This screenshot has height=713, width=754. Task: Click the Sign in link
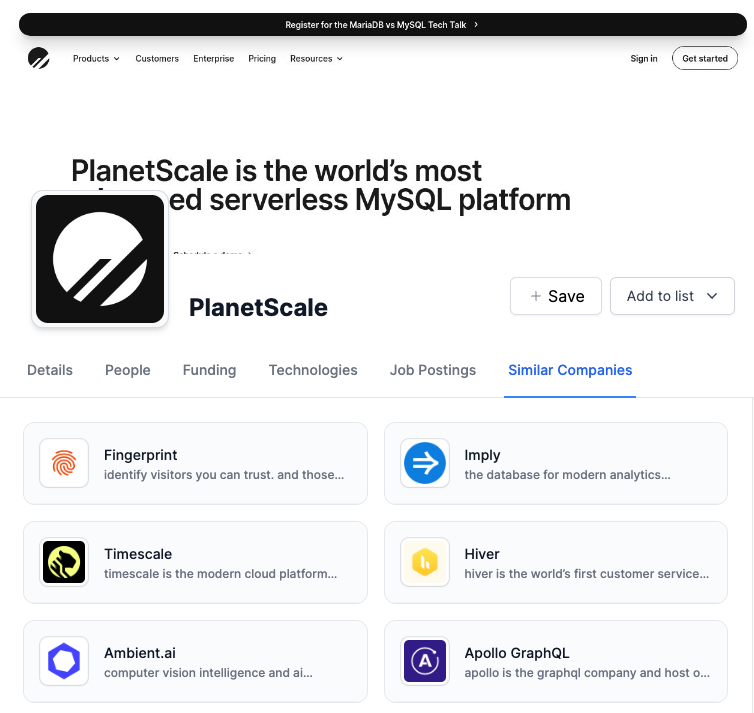pos(644,59)
